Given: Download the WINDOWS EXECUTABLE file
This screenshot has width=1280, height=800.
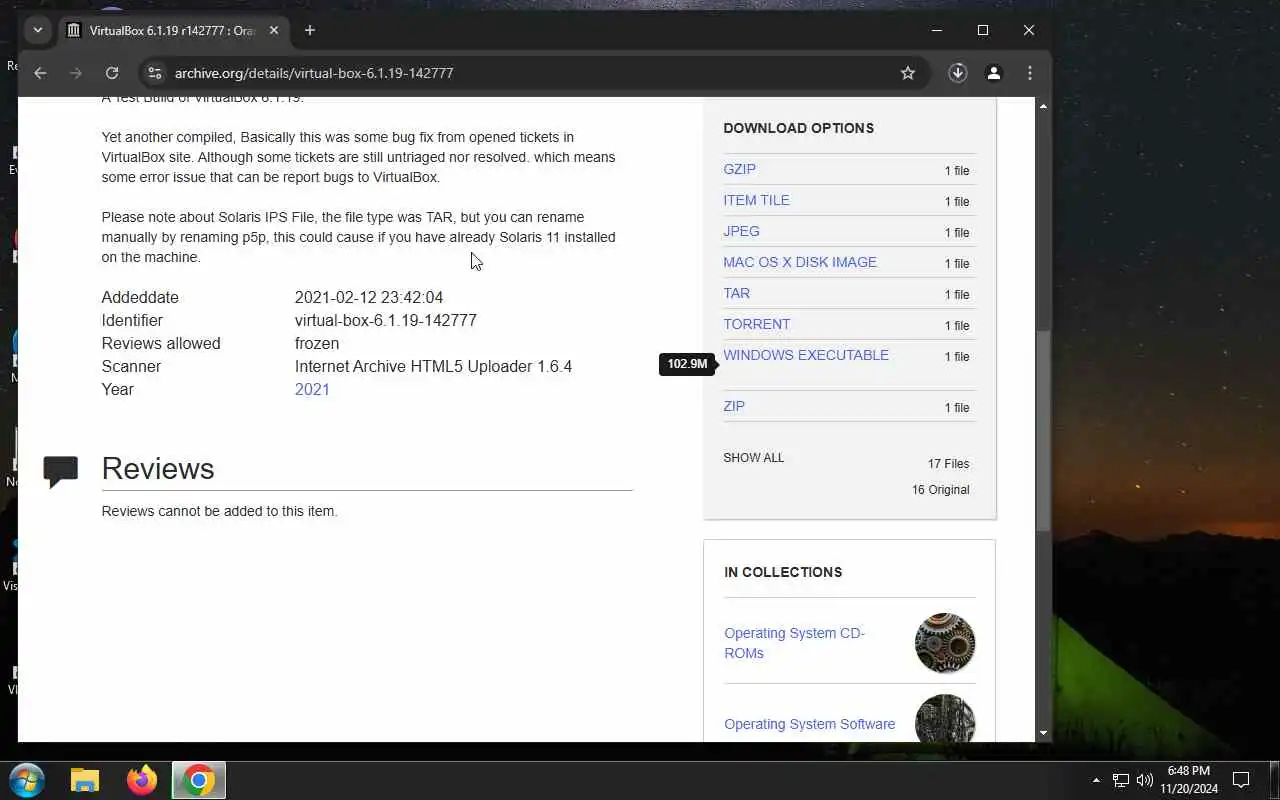Looking at the screenshot, I should pyautogui.click(x=806, y=355).
